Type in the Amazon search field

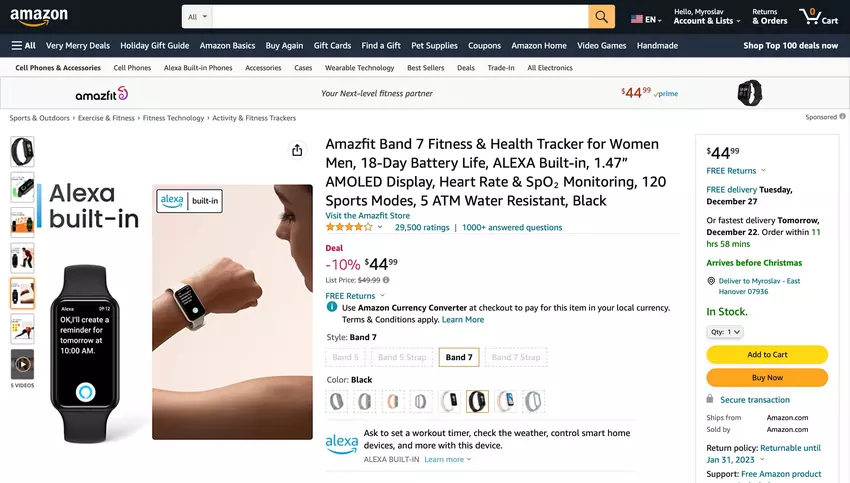400,17
